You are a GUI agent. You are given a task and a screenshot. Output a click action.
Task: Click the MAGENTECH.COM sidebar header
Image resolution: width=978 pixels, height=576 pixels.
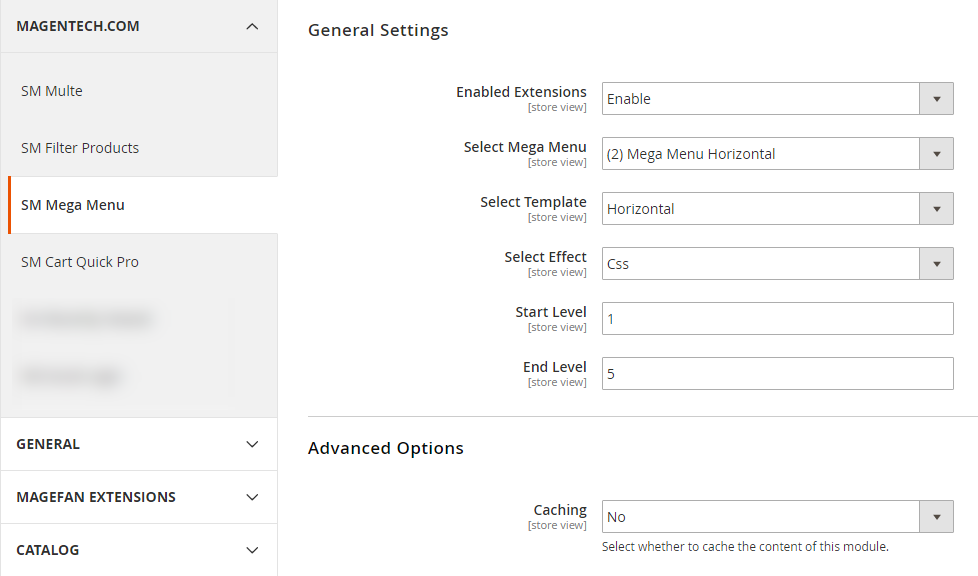(78, 26)
